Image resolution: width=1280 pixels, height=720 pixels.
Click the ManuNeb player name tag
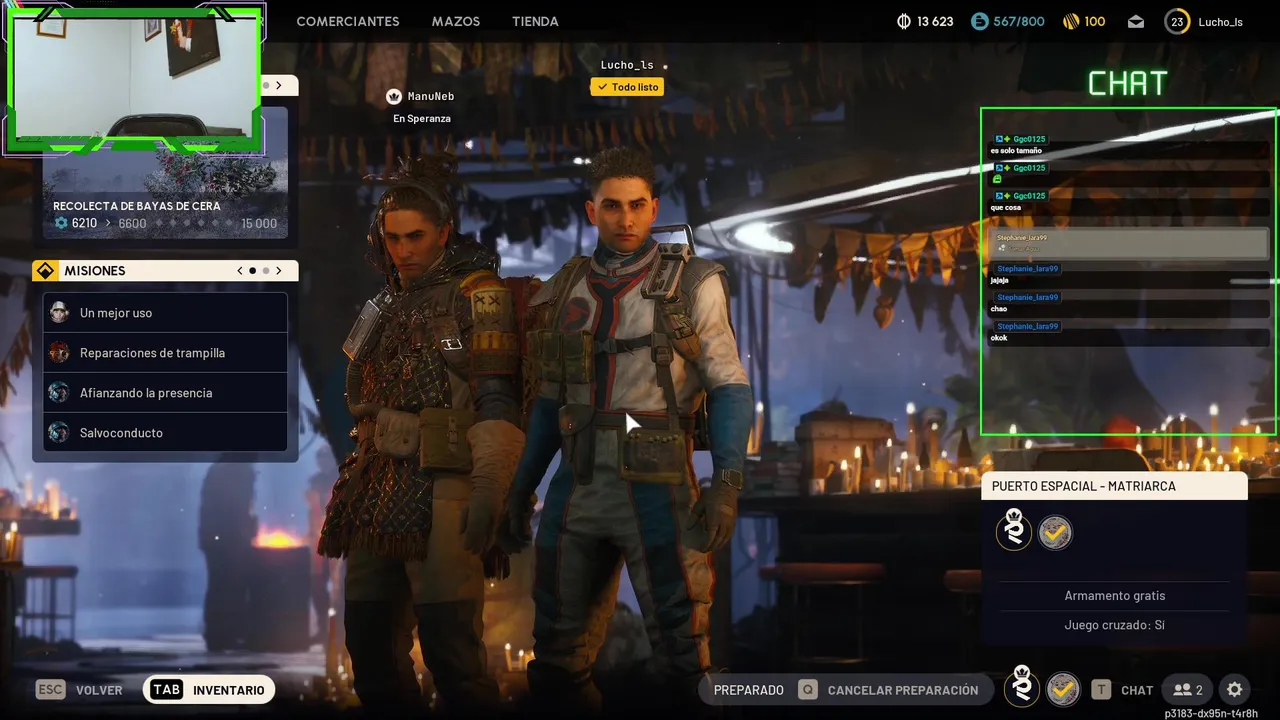coord(431,96)
